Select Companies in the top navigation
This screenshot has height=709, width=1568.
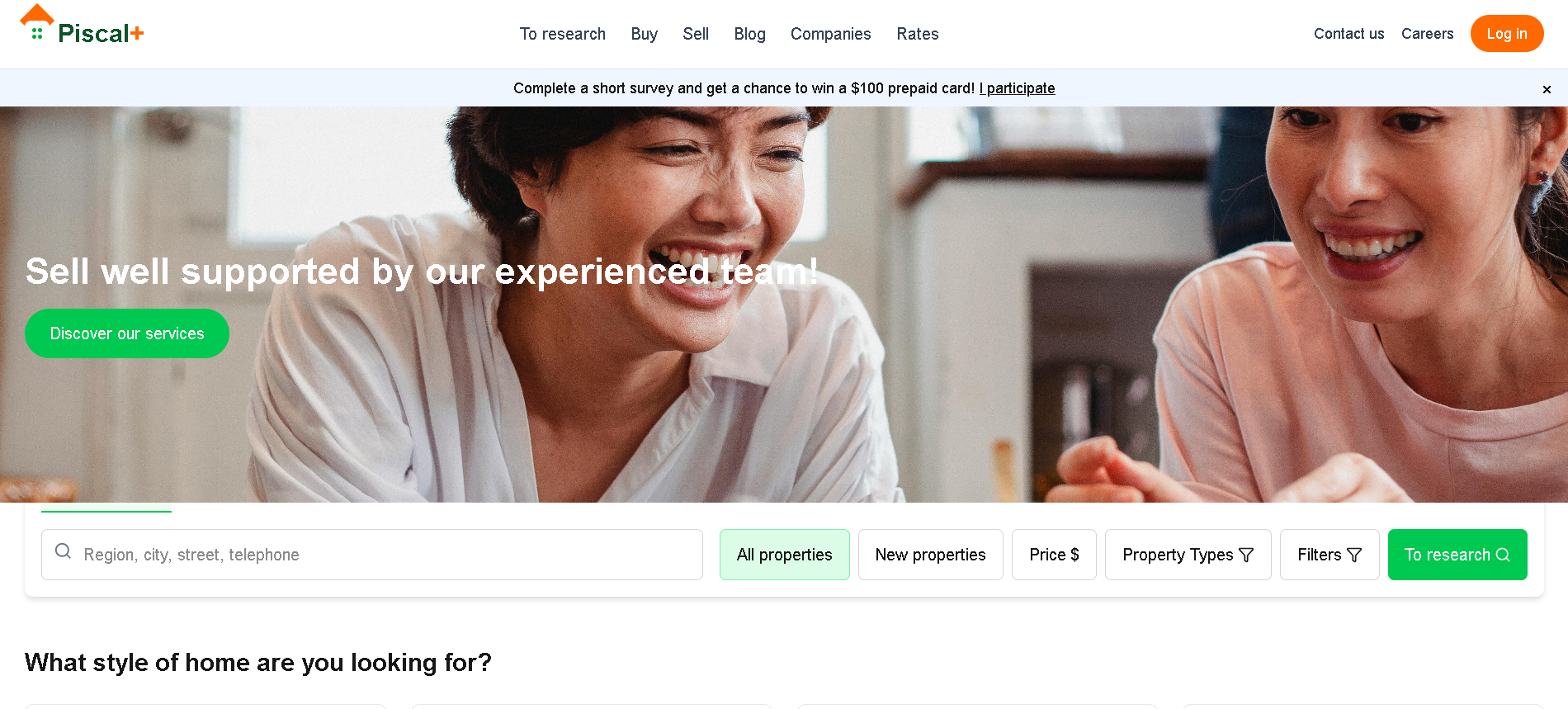[x=830, y=34]
